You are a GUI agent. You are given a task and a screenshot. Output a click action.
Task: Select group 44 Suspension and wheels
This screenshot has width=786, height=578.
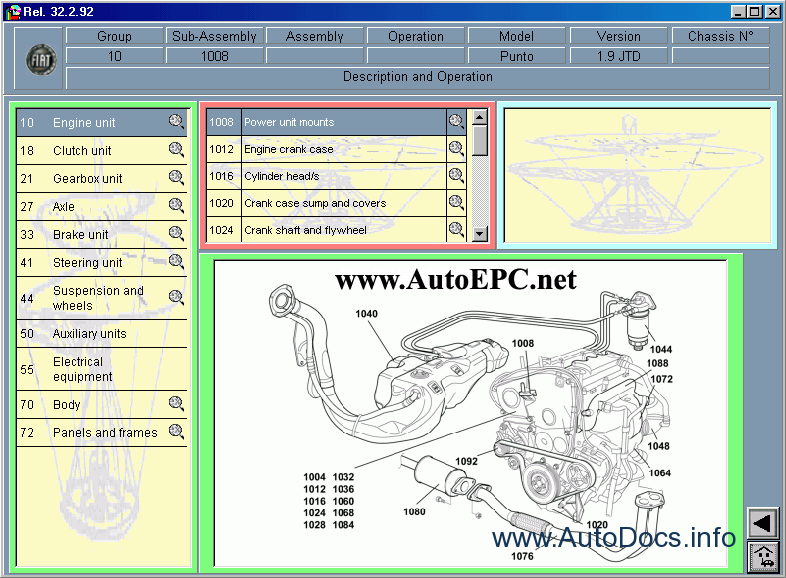tap(102, 298)
